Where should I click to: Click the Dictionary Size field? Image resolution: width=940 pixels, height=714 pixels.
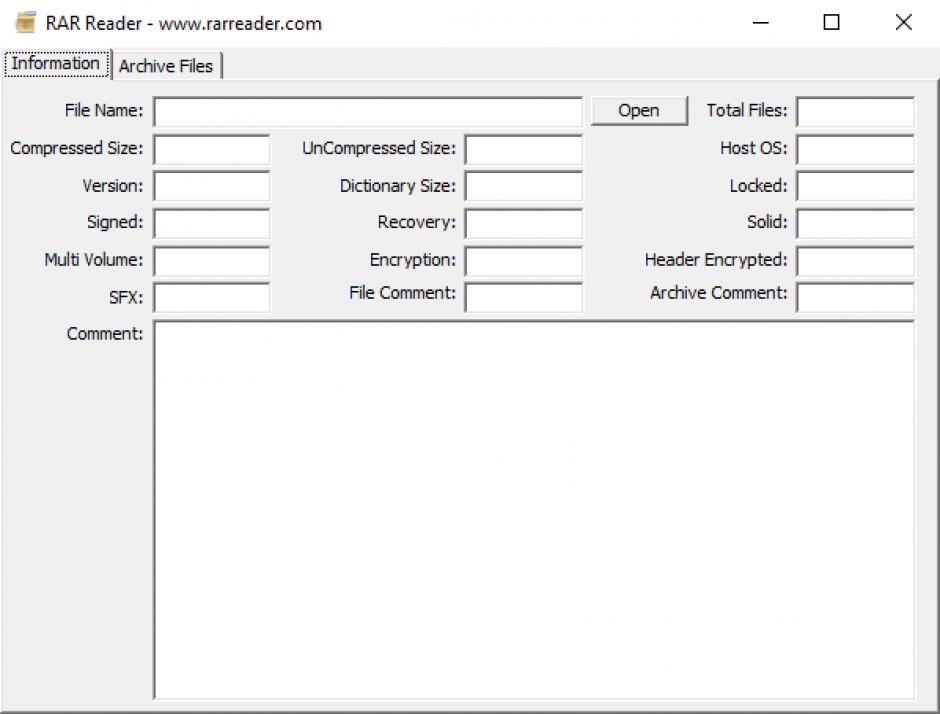tap(523, 186)
